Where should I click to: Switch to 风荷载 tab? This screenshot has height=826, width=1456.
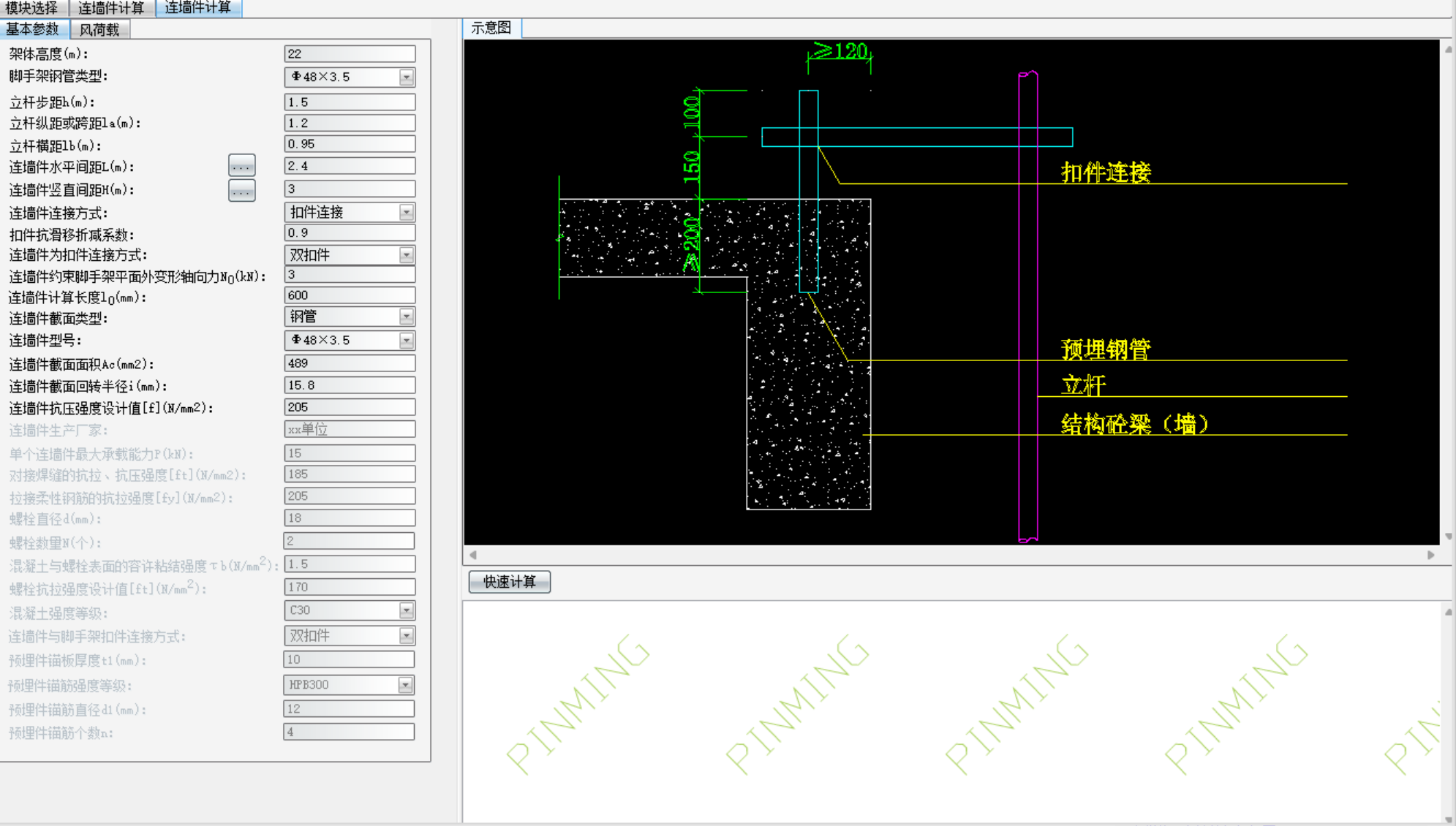[99, 30]
